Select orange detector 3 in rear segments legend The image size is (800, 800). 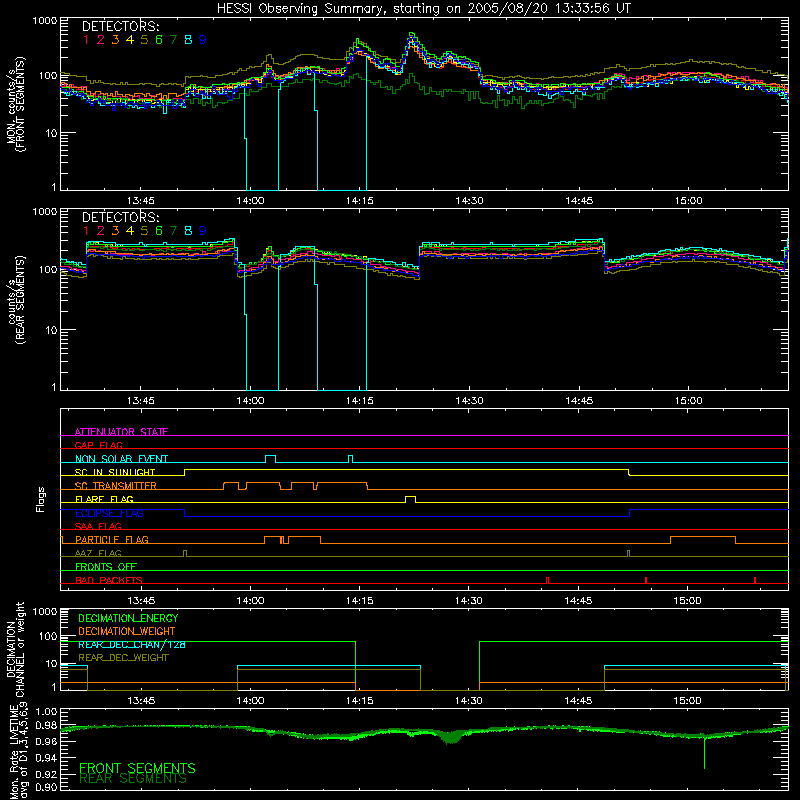click(115, 231)
